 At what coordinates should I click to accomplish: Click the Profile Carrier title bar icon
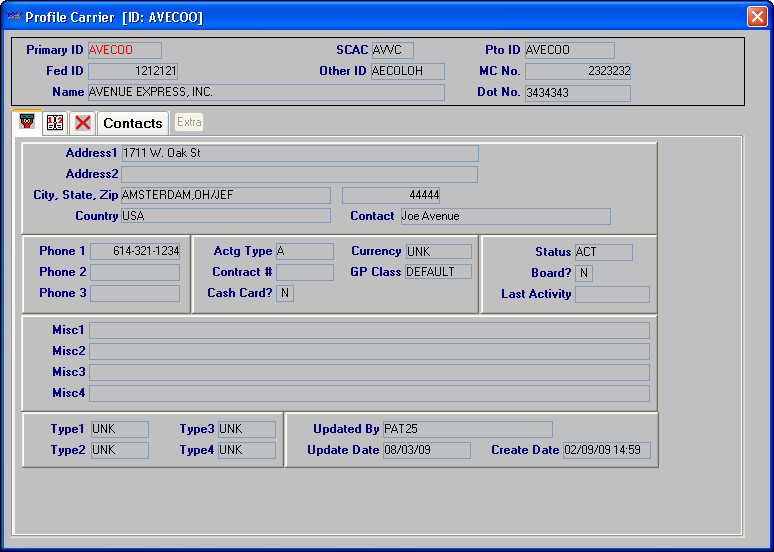[x=13, y=17]
